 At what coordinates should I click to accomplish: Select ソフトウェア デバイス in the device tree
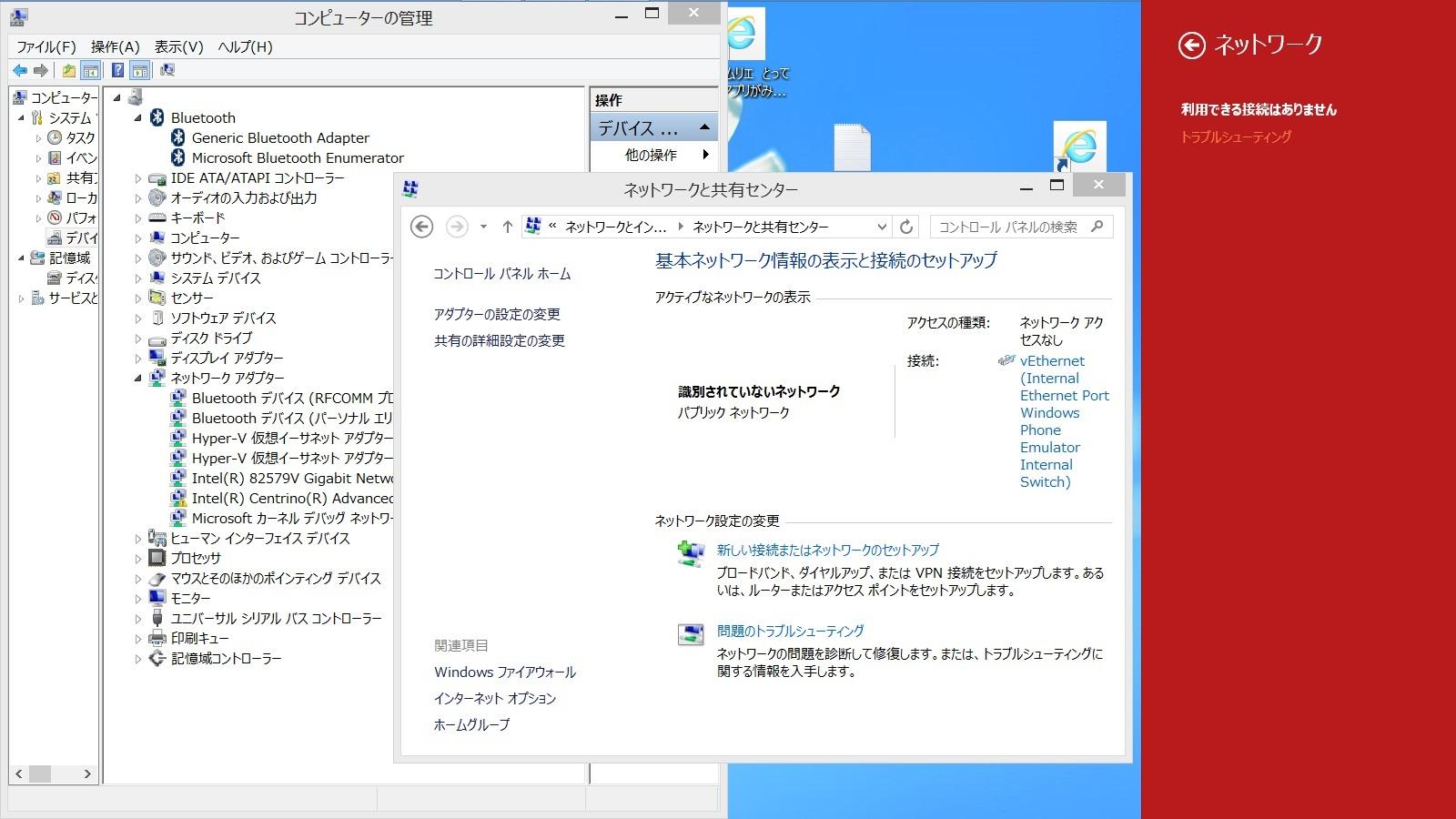click(223, 318)
